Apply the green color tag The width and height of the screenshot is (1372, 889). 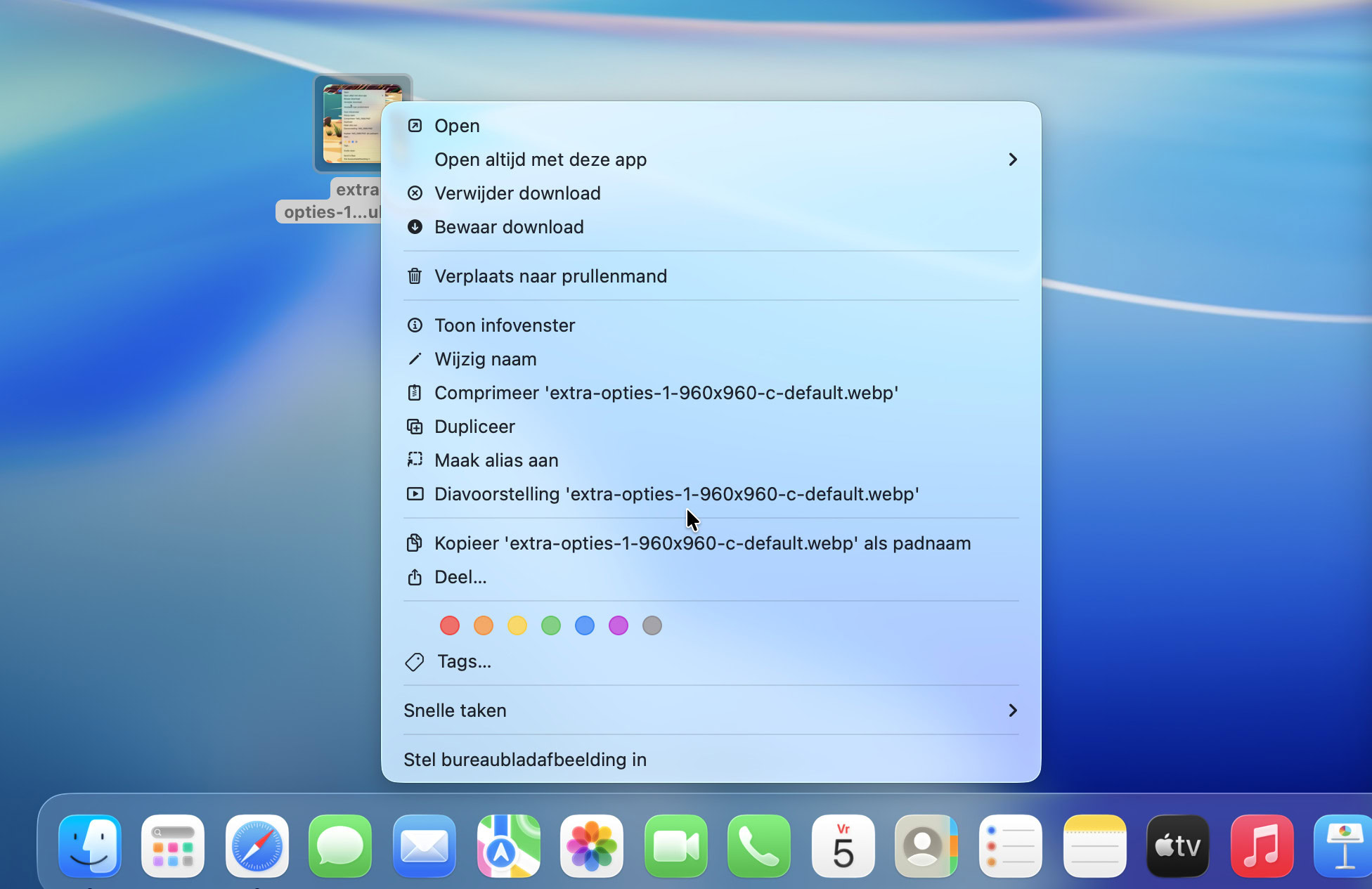[x=551, y=625]
